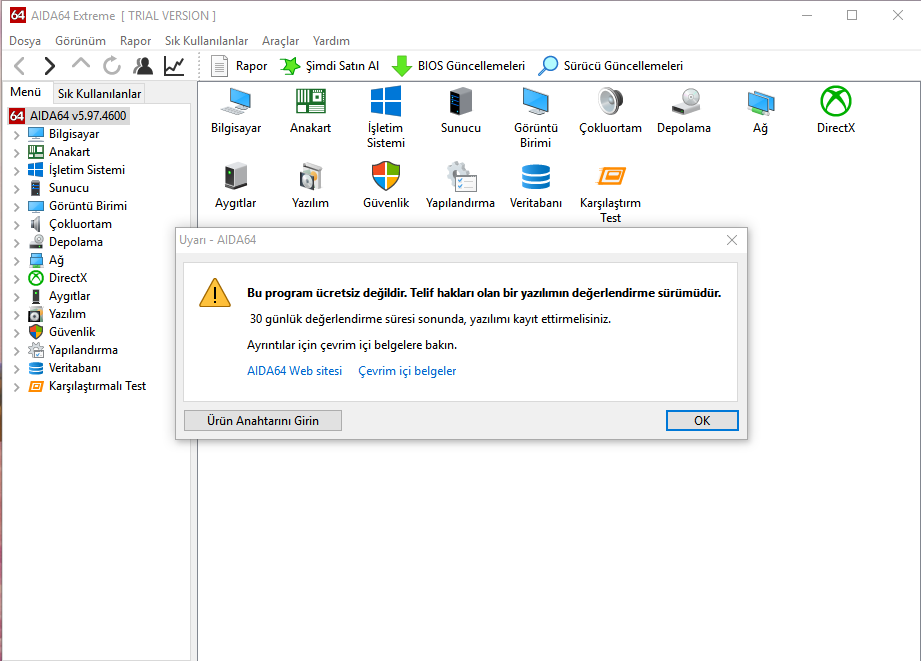Click Şimdi Satın Al toolbar button

(x=330, y=66)
